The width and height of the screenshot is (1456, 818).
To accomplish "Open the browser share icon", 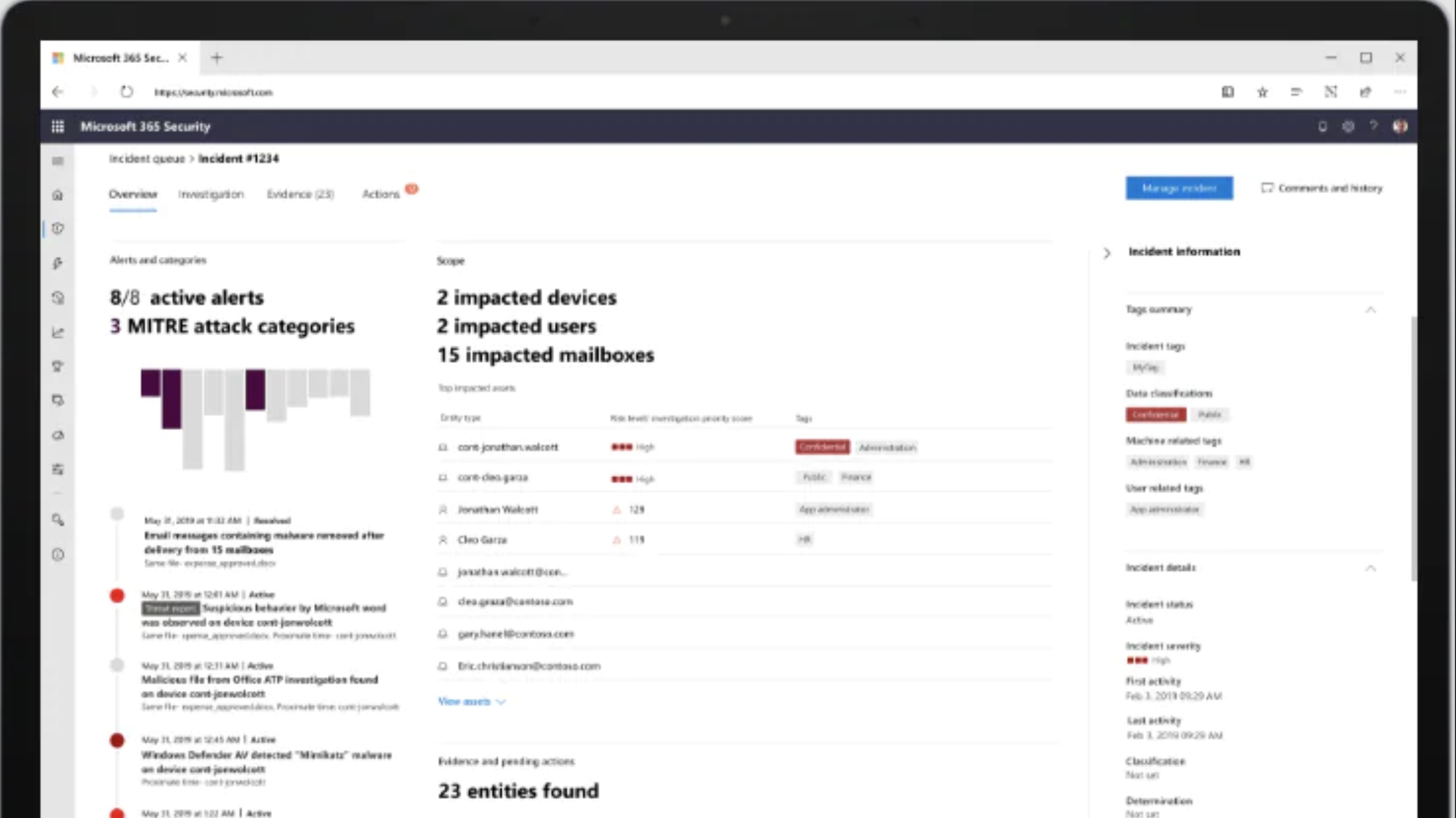I will point(1365,92).
